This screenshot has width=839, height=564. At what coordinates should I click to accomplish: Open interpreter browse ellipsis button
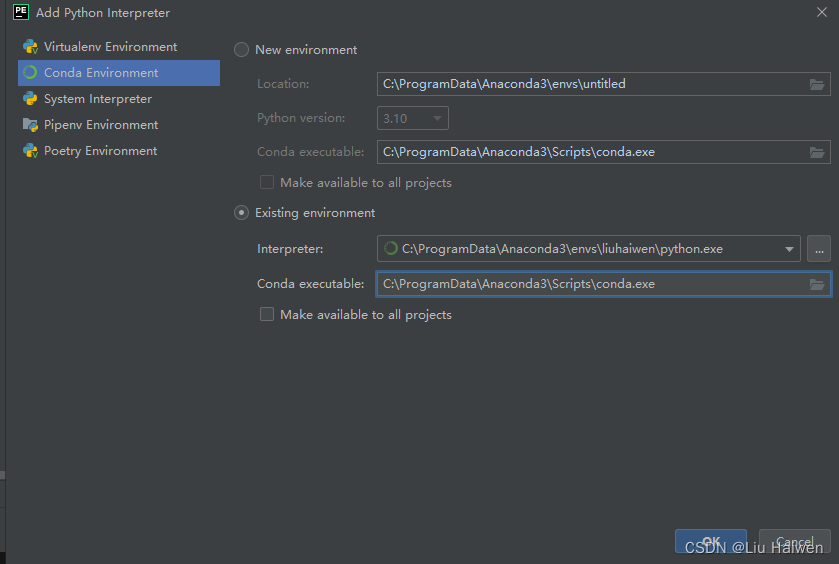(818, 249)
